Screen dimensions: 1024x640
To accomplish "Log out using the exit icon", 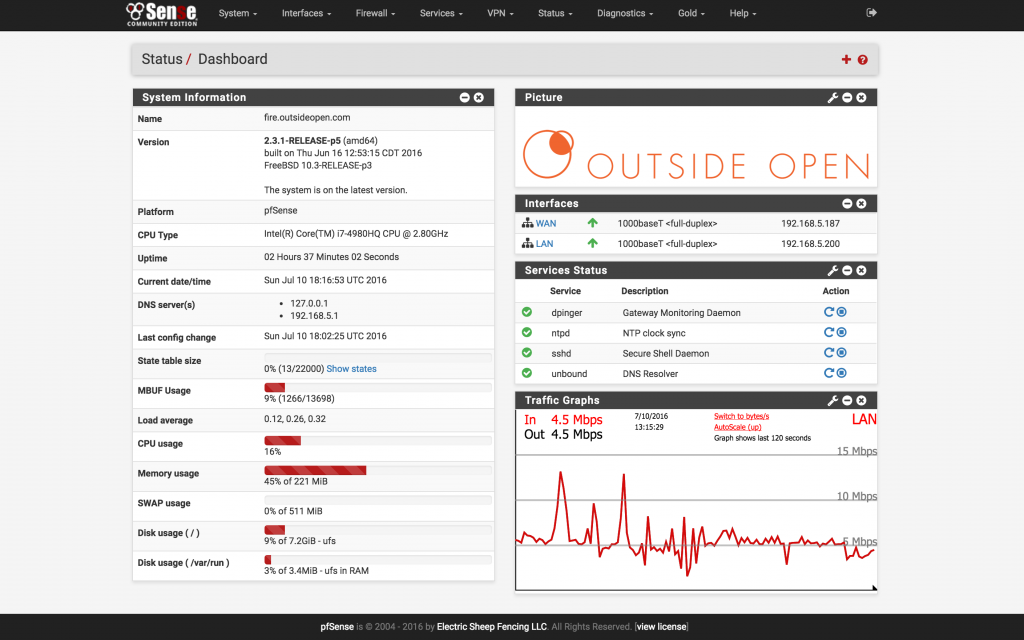I will (x=871, y=12).
